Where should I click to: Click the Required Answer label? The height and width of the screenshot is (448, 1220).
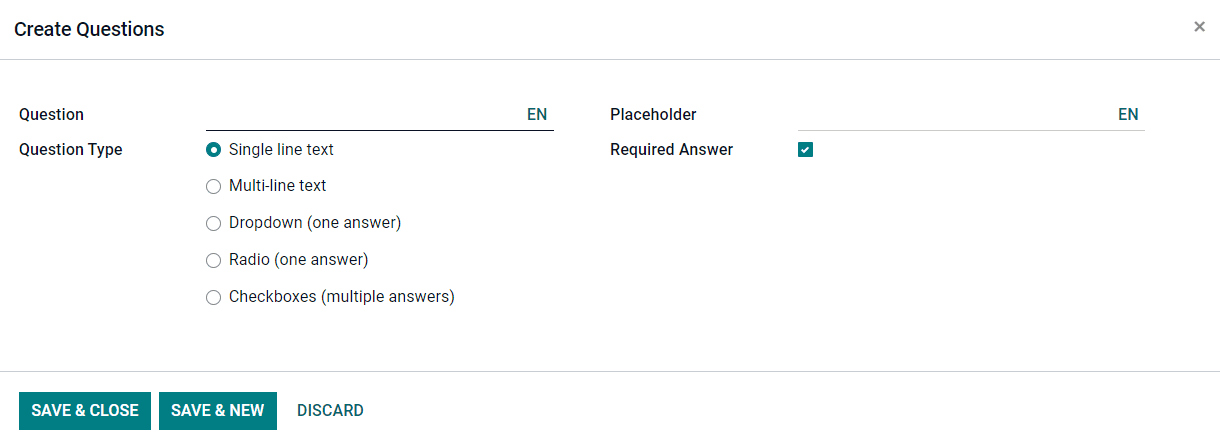pyautogui.click(x=671, y=150)
